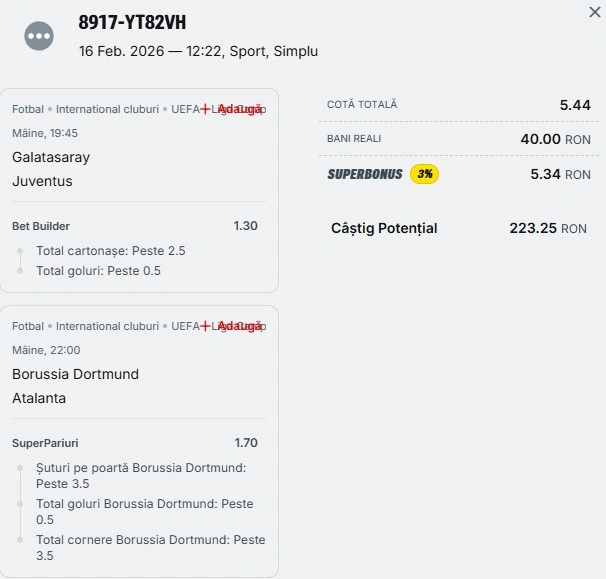Click the 3% Superbonus badge
Image resolution: width=606 pixels, height=579 pixels.
click(425, 174)
